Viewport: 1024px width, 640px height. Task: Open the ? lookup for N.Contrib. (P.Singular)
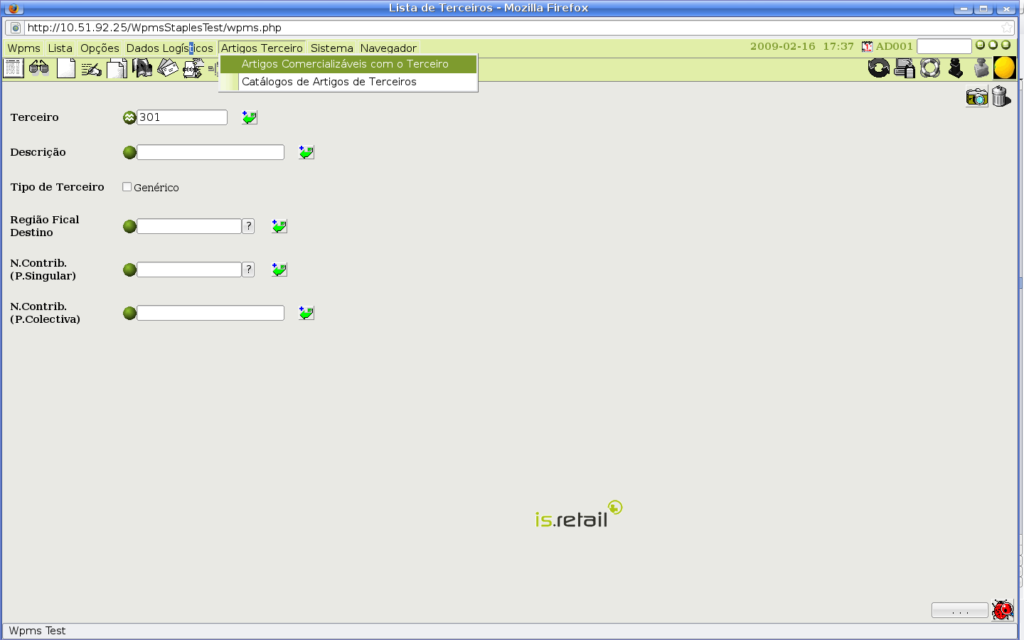click(248, 269)
